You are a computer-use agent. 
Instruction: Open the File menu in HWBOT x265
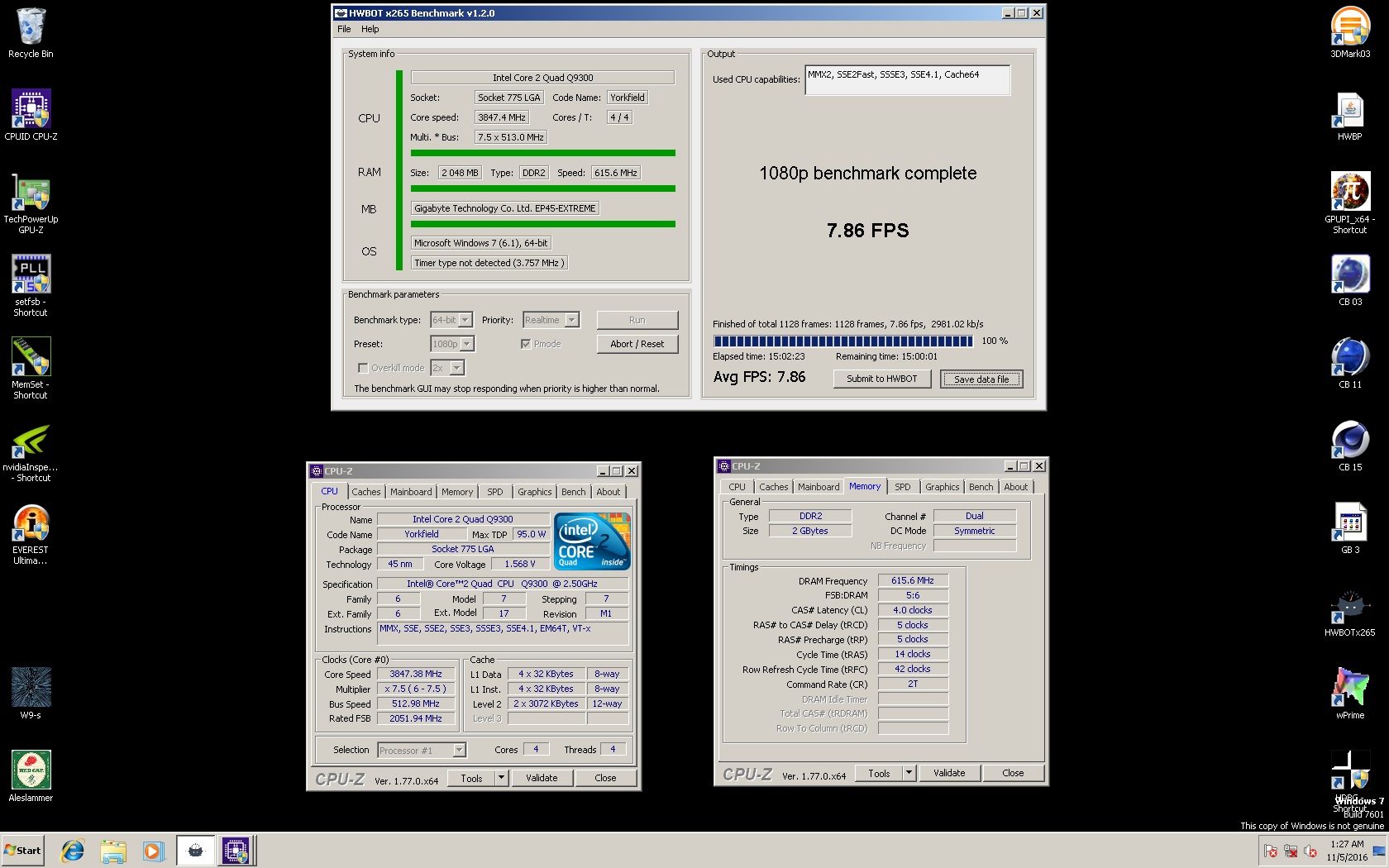[344, 29]
